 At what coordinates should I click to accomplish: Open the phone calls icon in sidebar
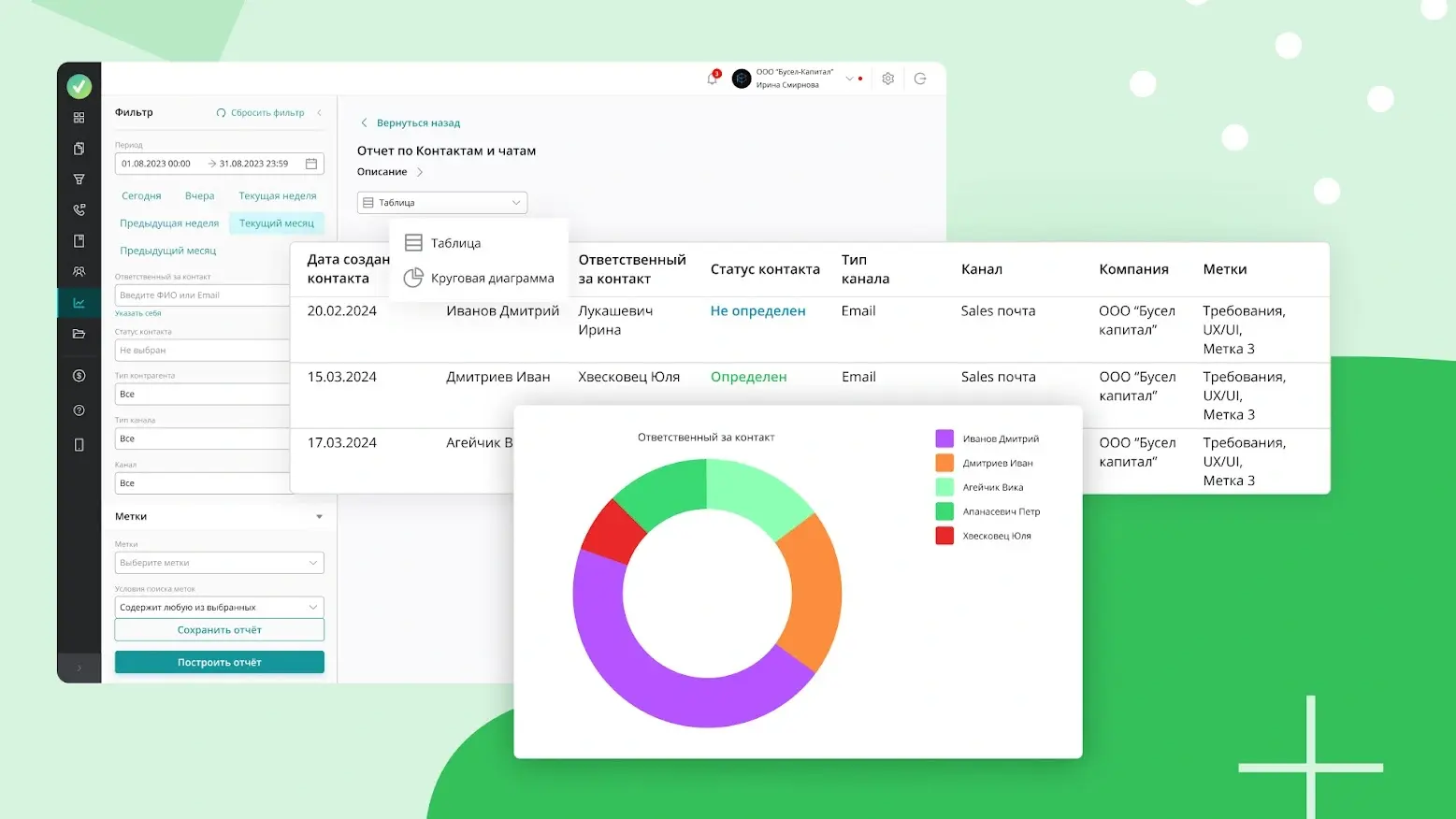coord(79,210)
